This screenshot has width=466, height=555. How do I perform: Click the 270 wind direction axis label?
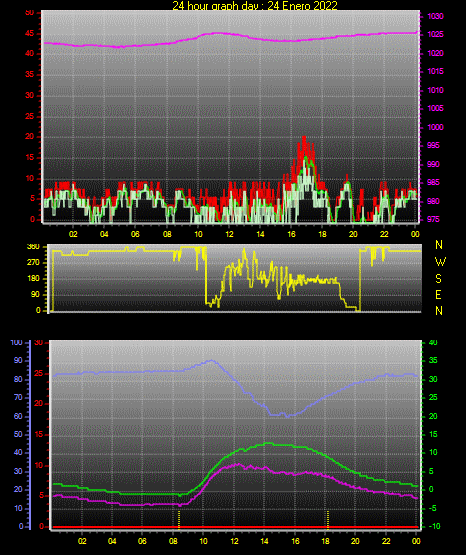click(x=34, y=263)
